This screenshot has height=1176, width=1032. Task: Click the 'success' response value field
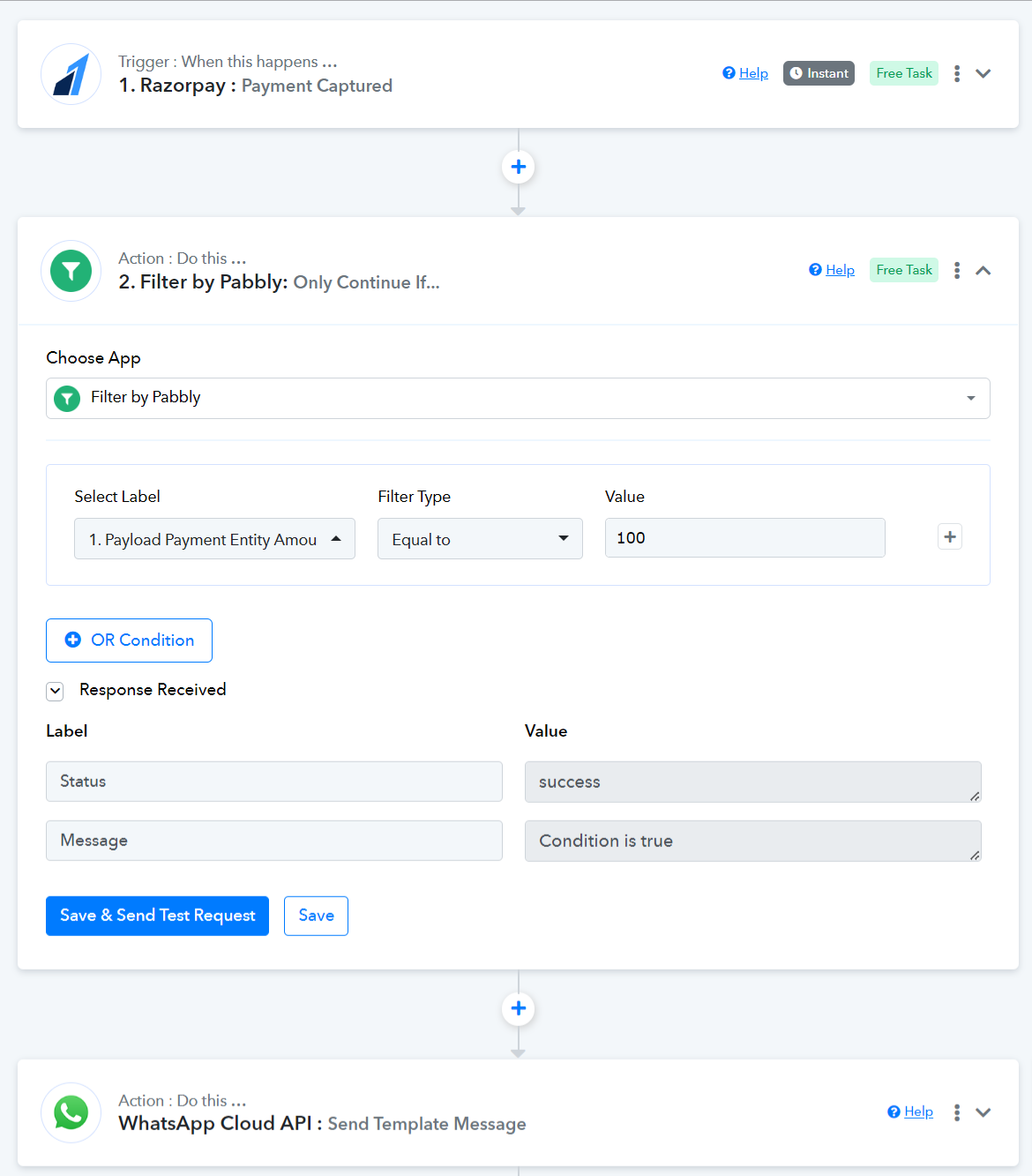pos(753,783)
